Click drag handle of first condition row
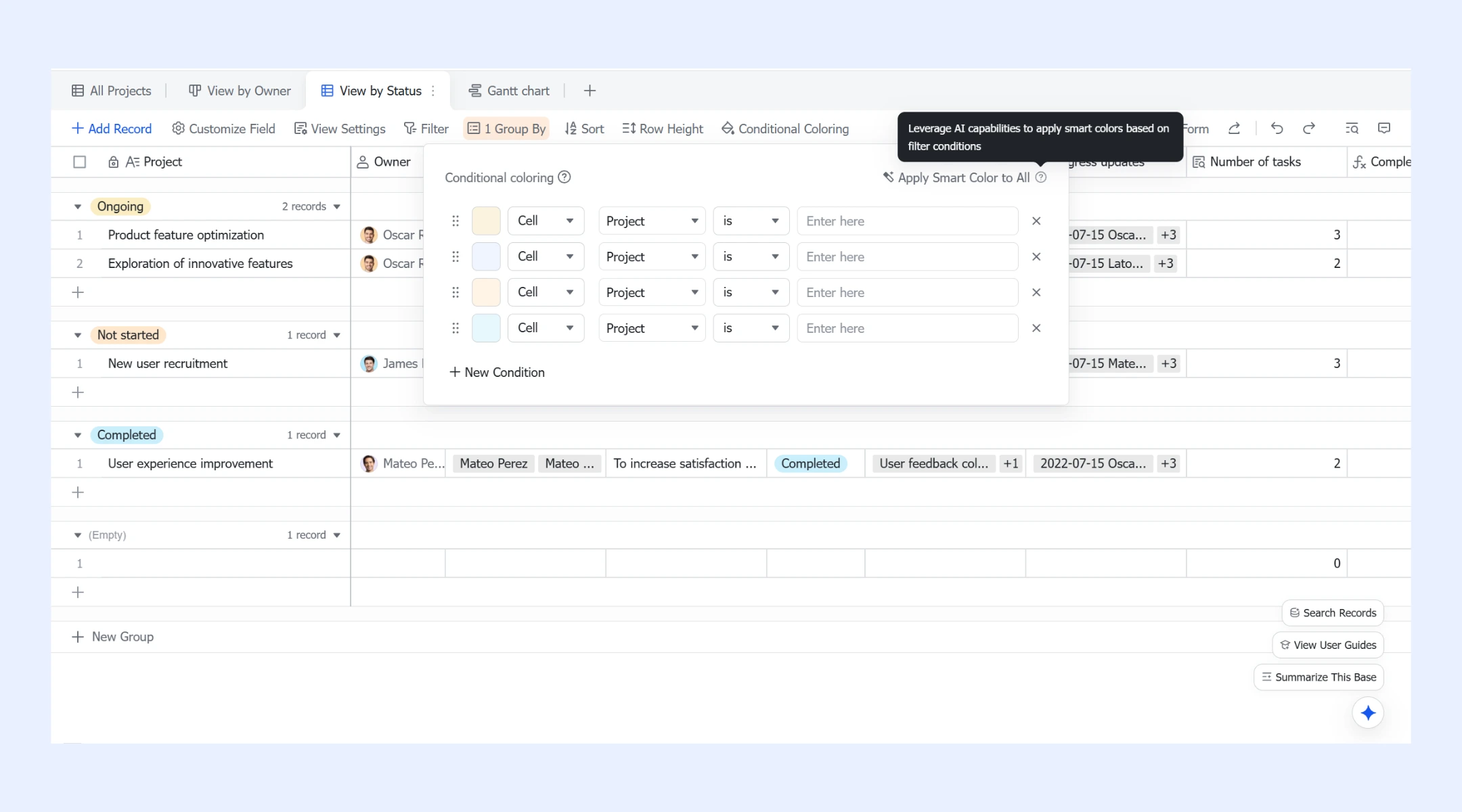The height and width of the screenshot is (812, 1462). (456, 221)
